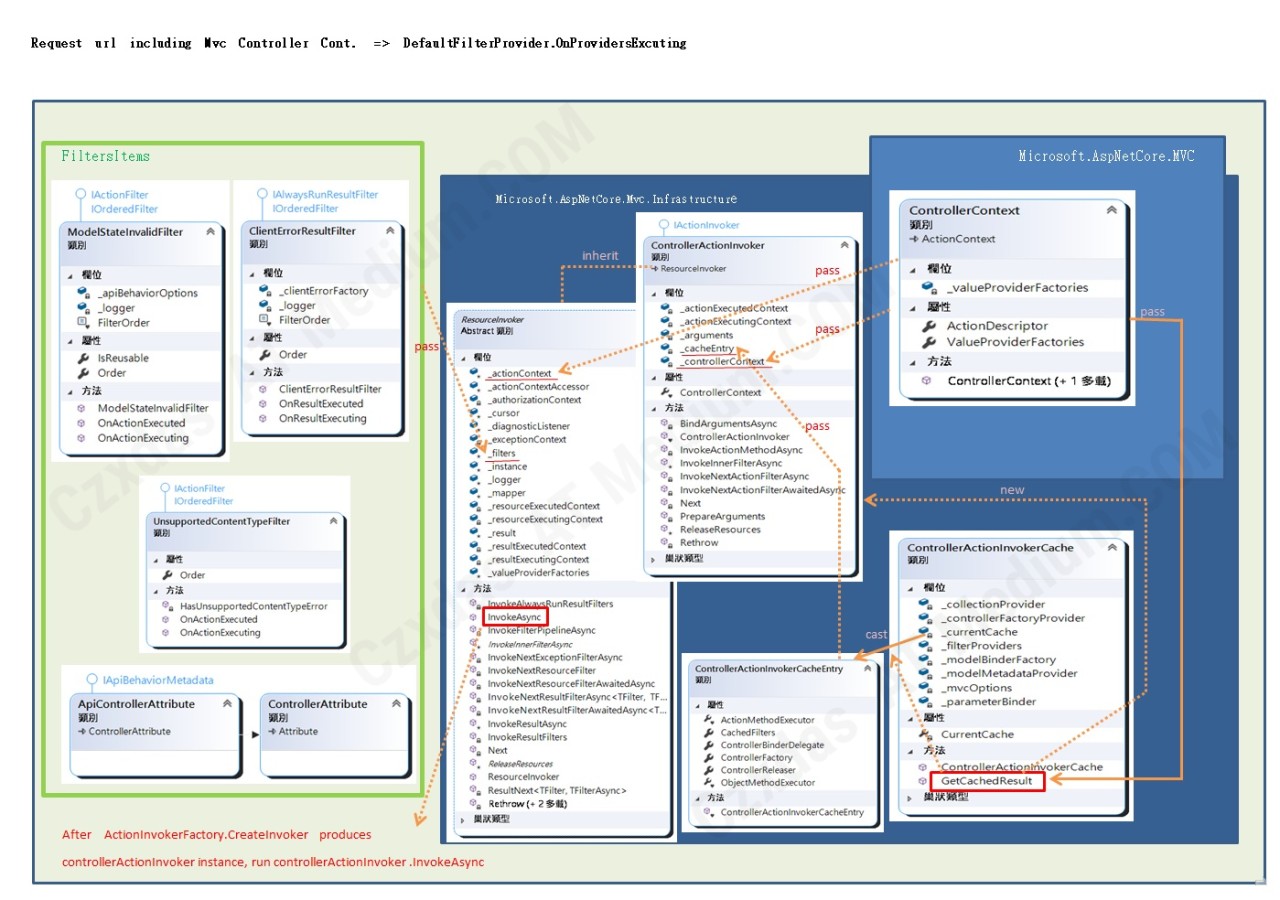The height and width of the screenshot is (900, 1280).
Task: Click the wrench icon beside CurrentCache property
Action: (x=925, y=734)
